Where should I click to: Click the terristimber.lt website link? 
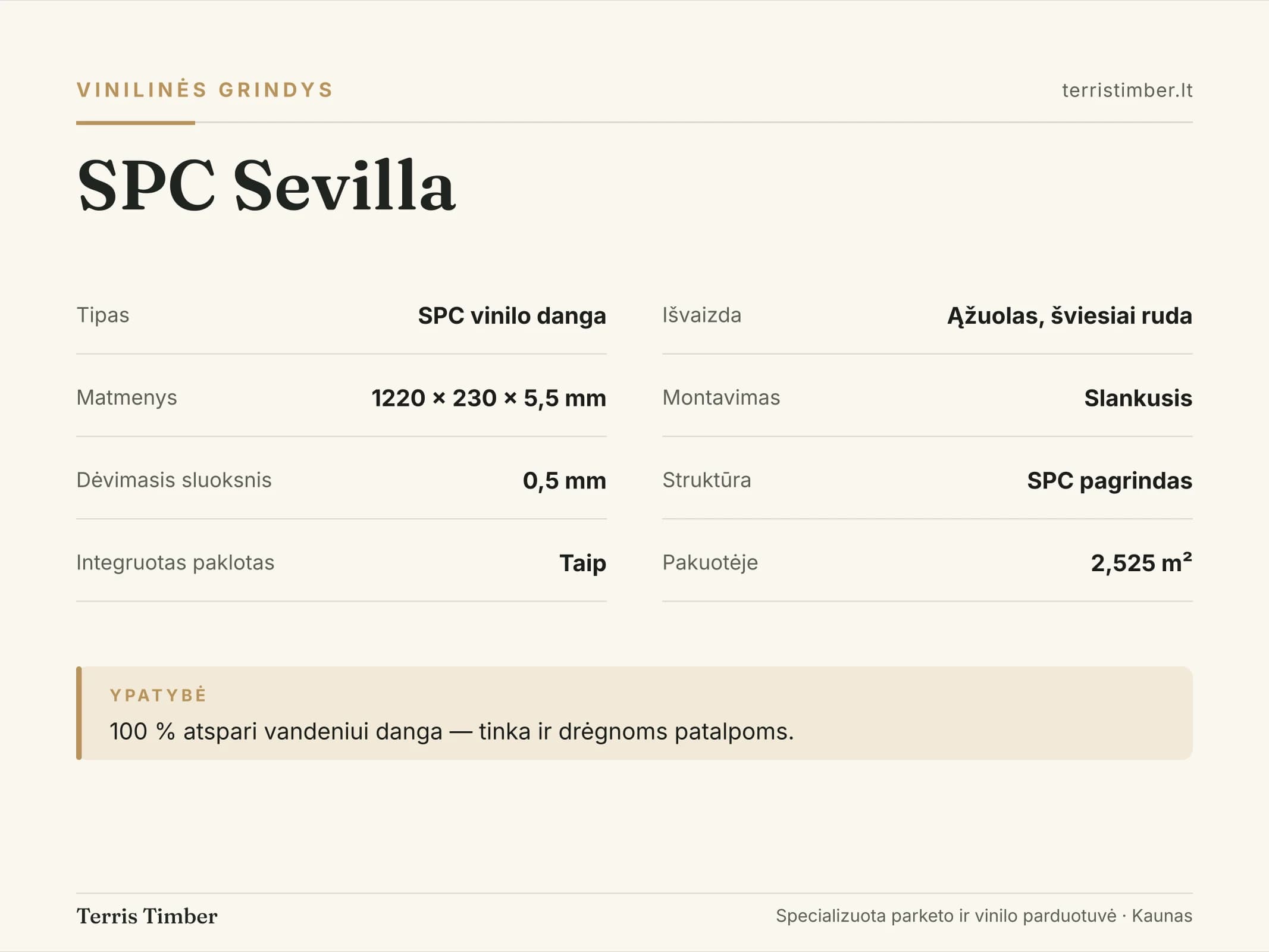point(1127,90)
